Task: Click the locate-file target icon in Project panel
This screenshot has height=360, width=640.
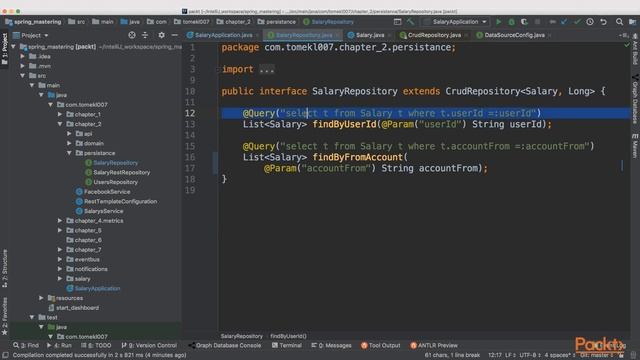Action: (132, 35)
